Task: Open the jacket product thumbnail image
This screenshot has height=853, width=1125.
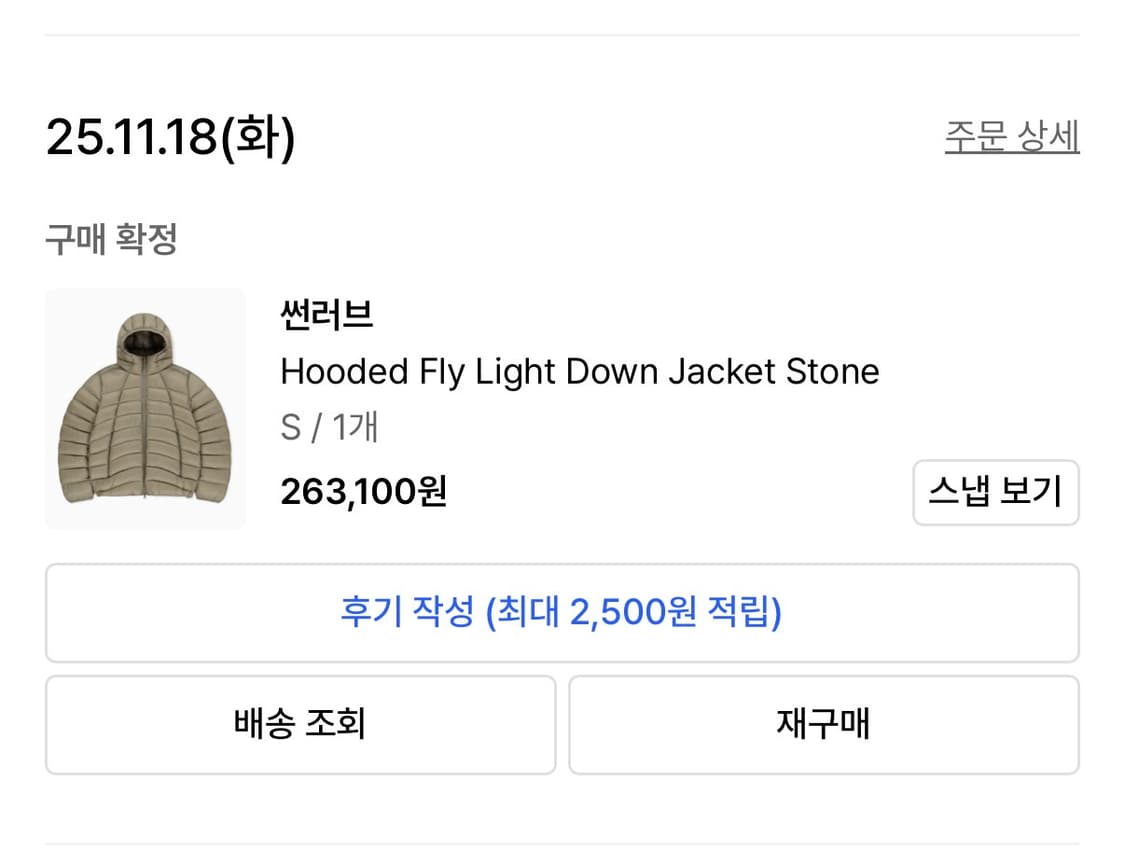Action: point(144,407)
